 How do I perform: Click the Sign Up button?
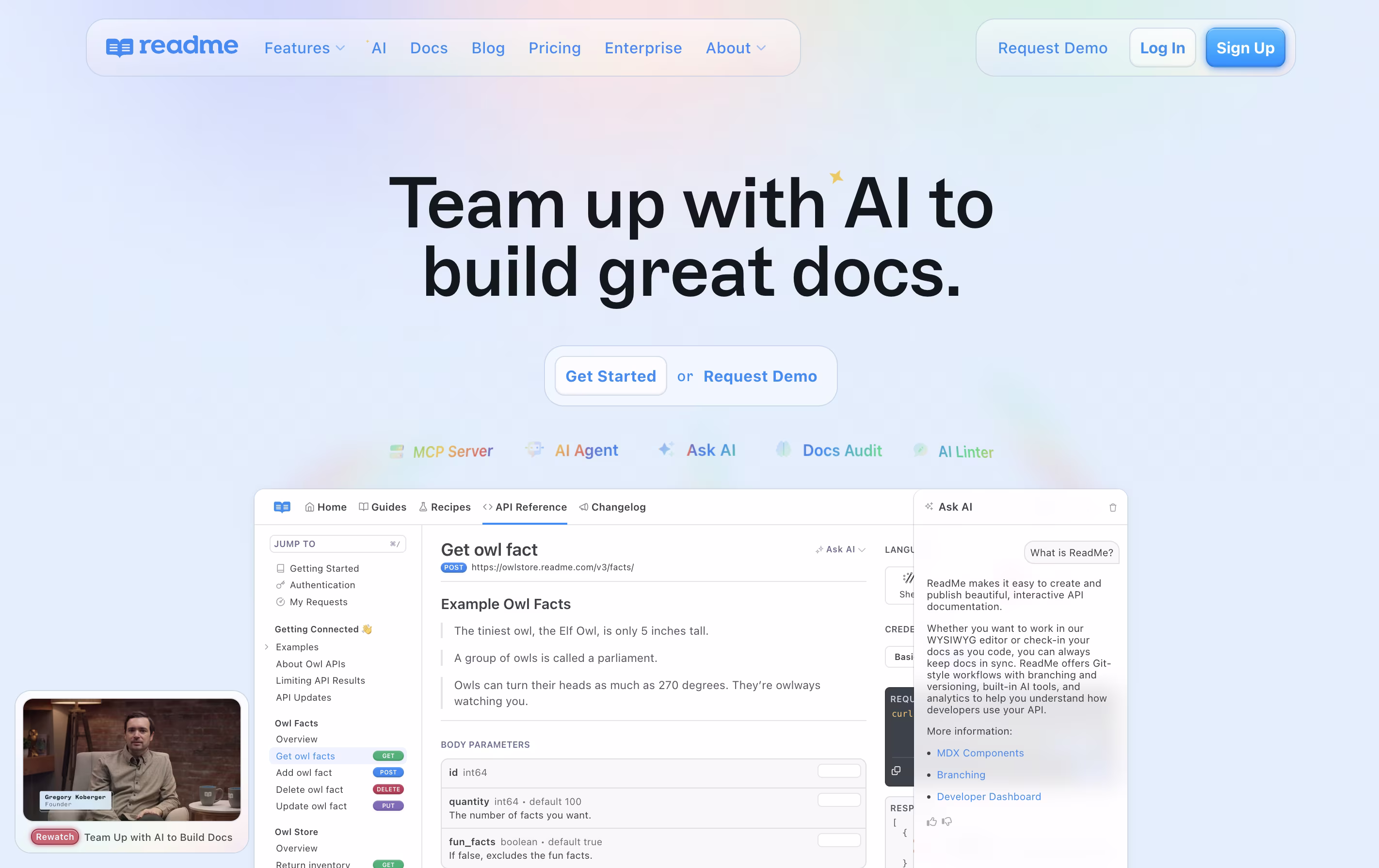tap(1245, 48)
